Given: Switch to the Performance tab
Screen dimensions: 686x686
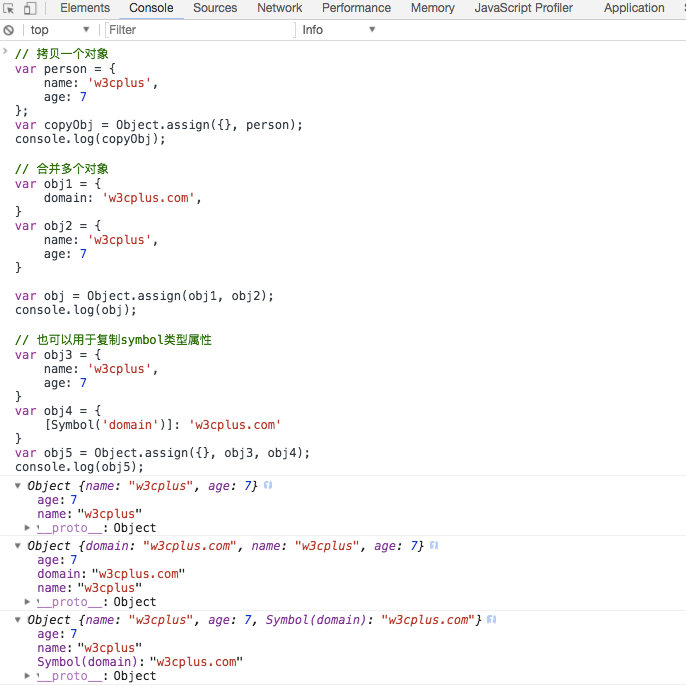Looking at the screenshot, I should [356, 8].
